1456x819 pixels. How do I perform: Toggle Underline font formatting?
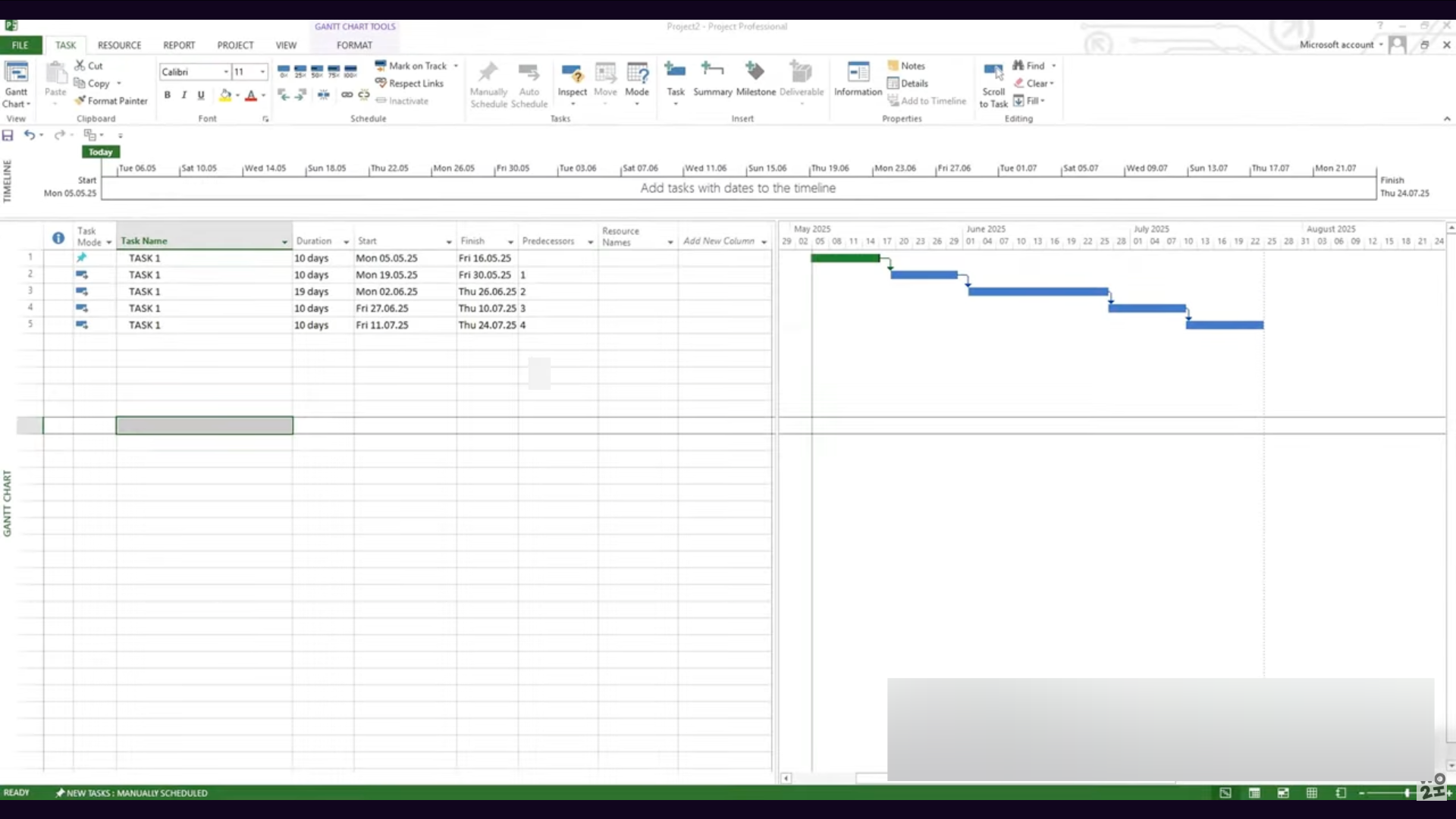(201, 96)
